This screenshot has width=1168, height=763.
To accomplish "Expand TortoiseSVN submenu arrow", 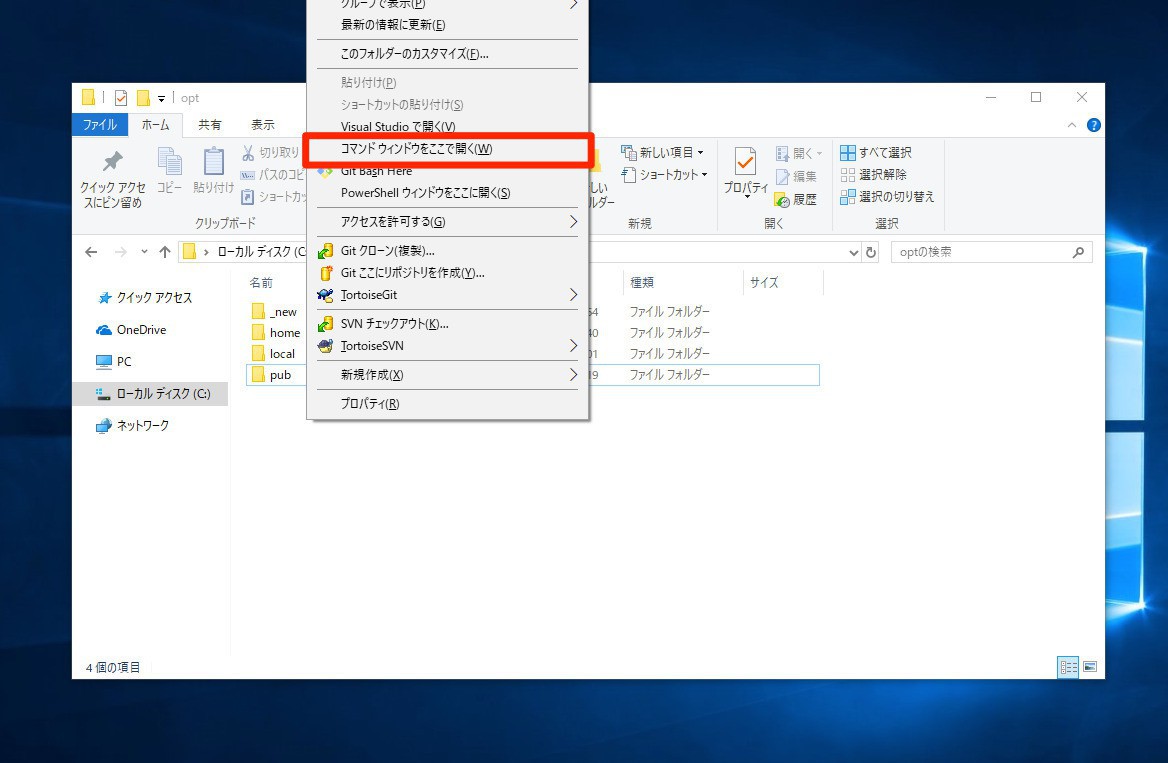I will [x=573, y=346].
